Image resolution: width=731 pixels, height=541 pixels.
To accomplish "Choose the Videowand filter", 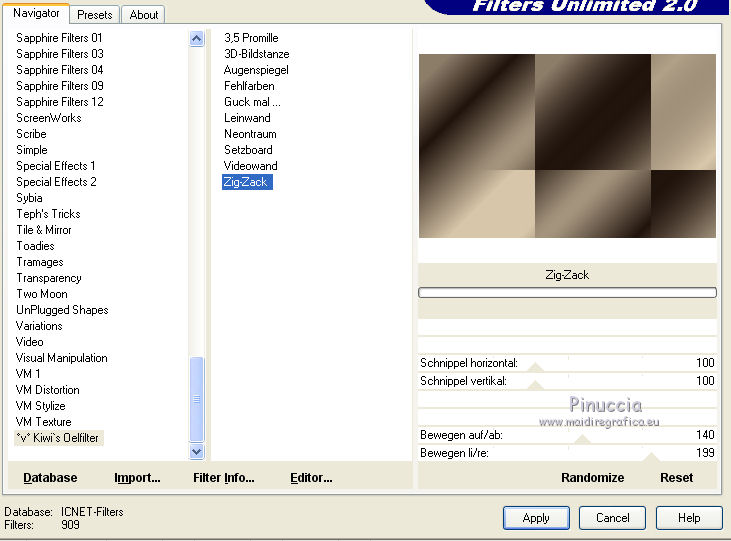I will 250,166.
